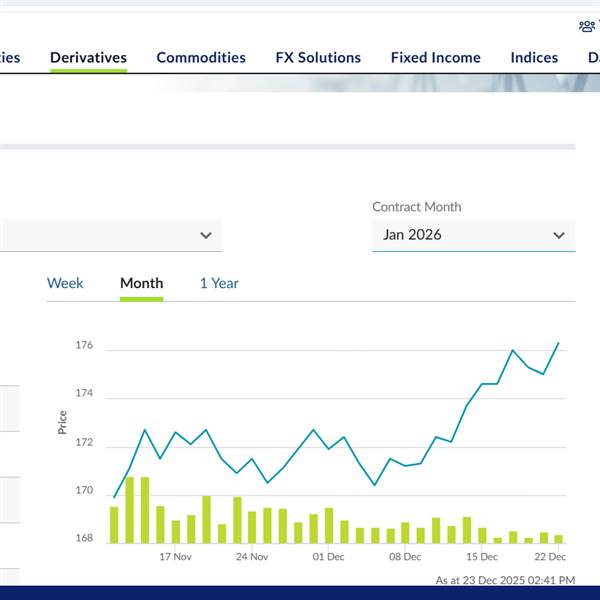
Task: Click the 17 Nov date label
Action: coord(175,557)
